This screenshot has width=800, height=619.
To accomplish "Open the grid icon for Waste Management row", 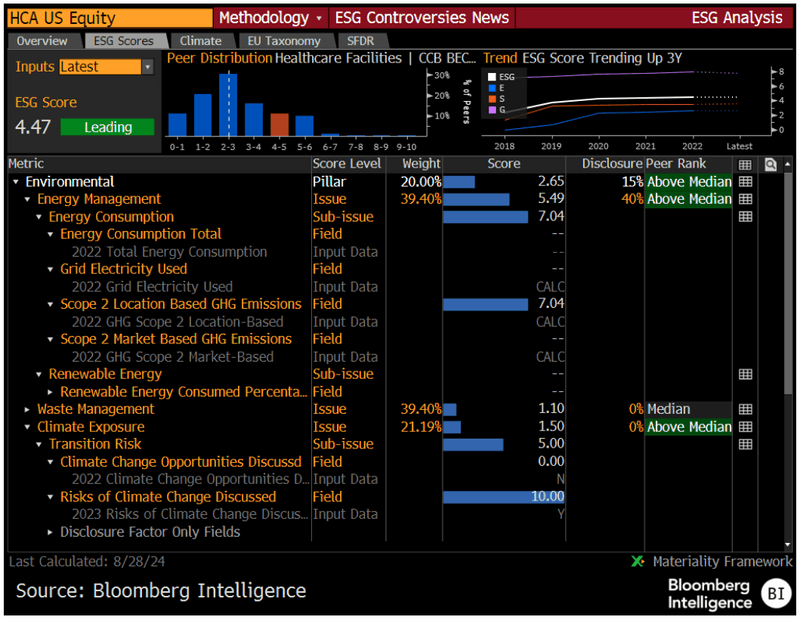I will [745, 409].
